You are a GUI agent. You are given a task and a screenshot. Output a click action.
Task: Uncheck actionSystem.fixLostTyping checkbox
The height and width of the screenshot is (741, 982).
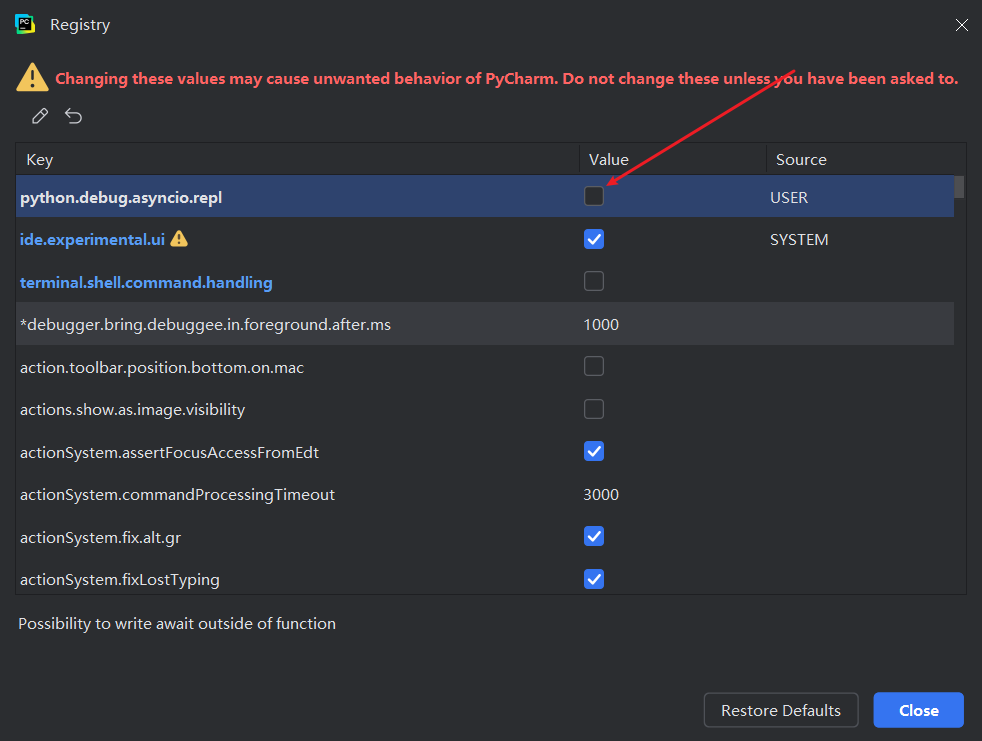[594, 579]
